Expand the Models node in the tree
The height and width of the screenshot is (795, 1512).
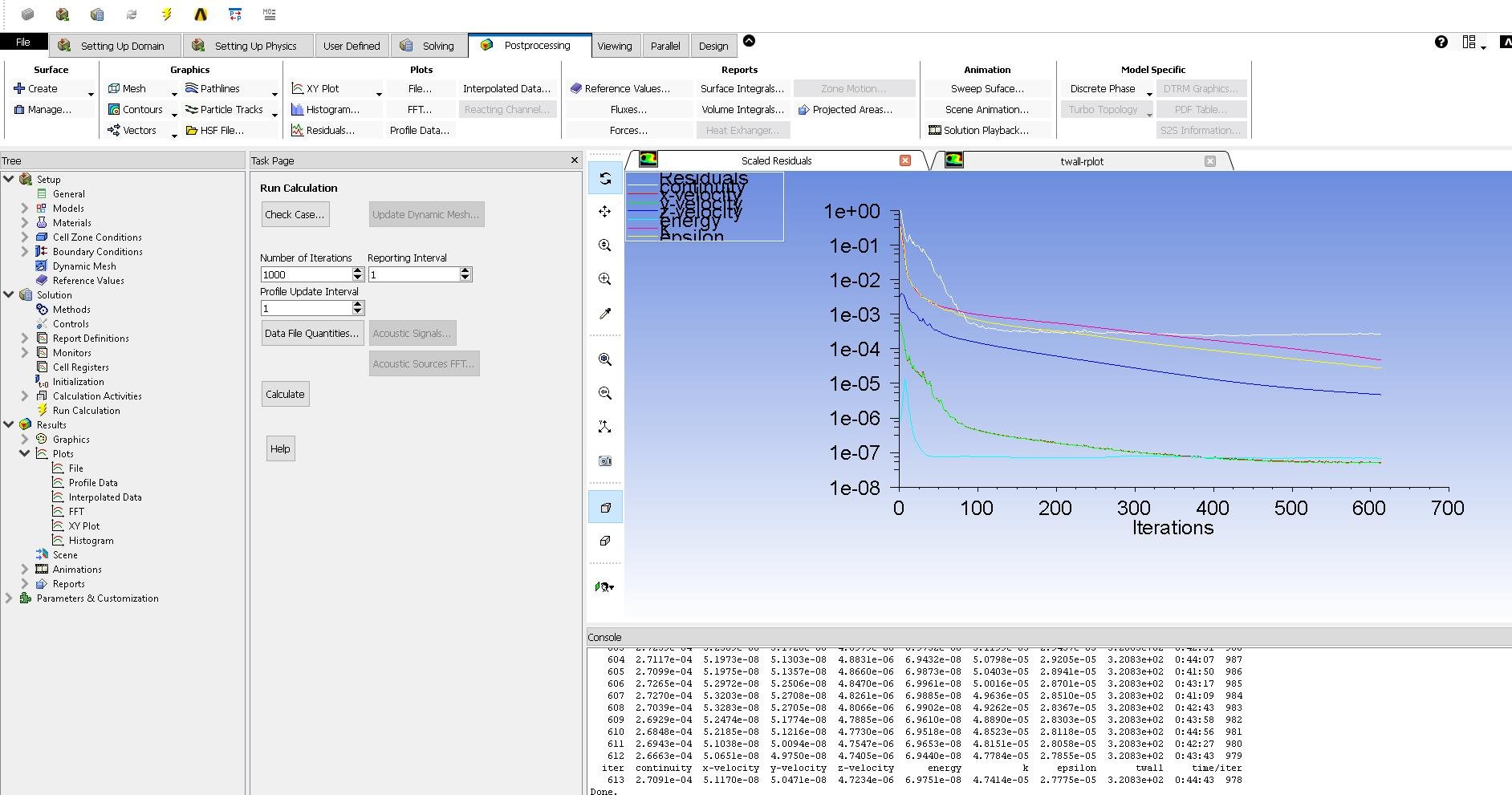(x=25, y=209)
